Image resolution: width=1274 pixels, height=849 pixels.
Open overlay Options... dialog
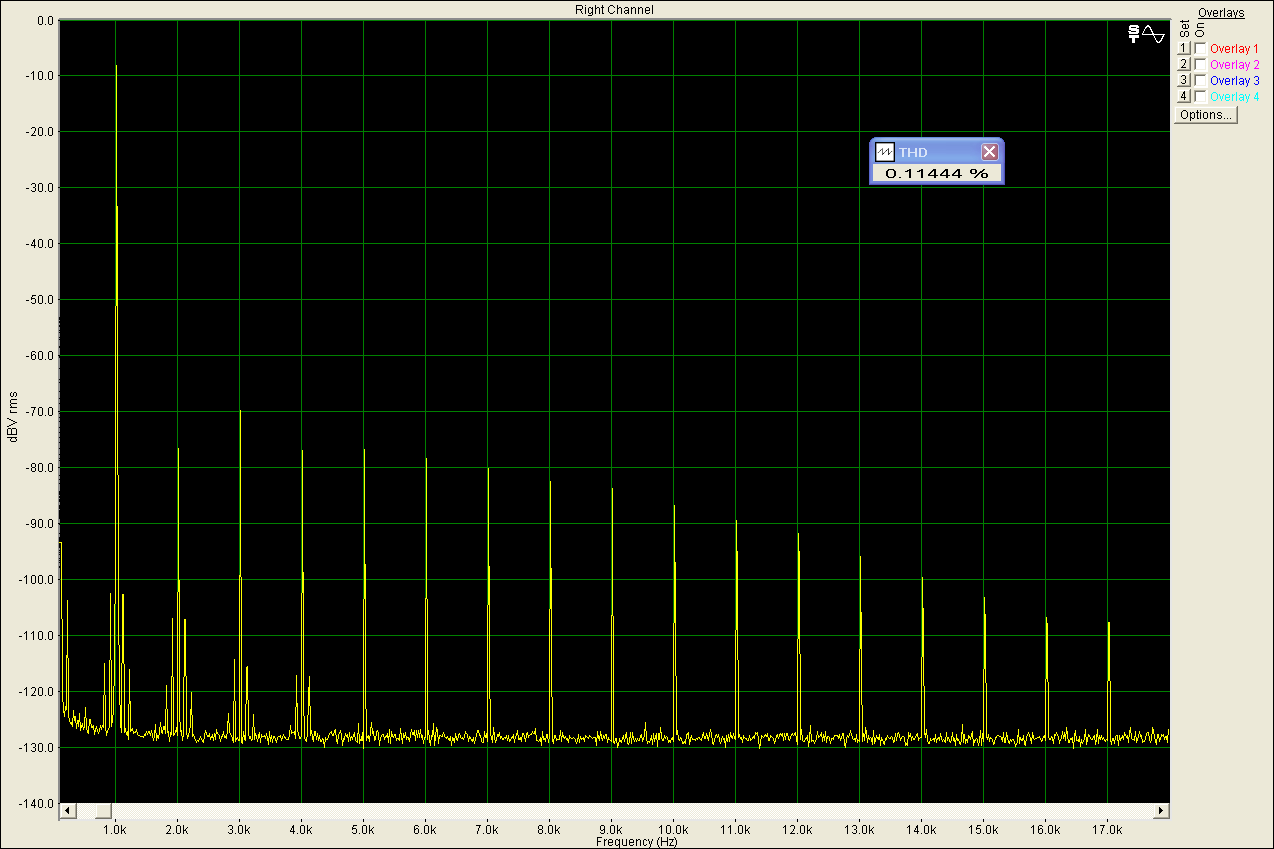1206,115
